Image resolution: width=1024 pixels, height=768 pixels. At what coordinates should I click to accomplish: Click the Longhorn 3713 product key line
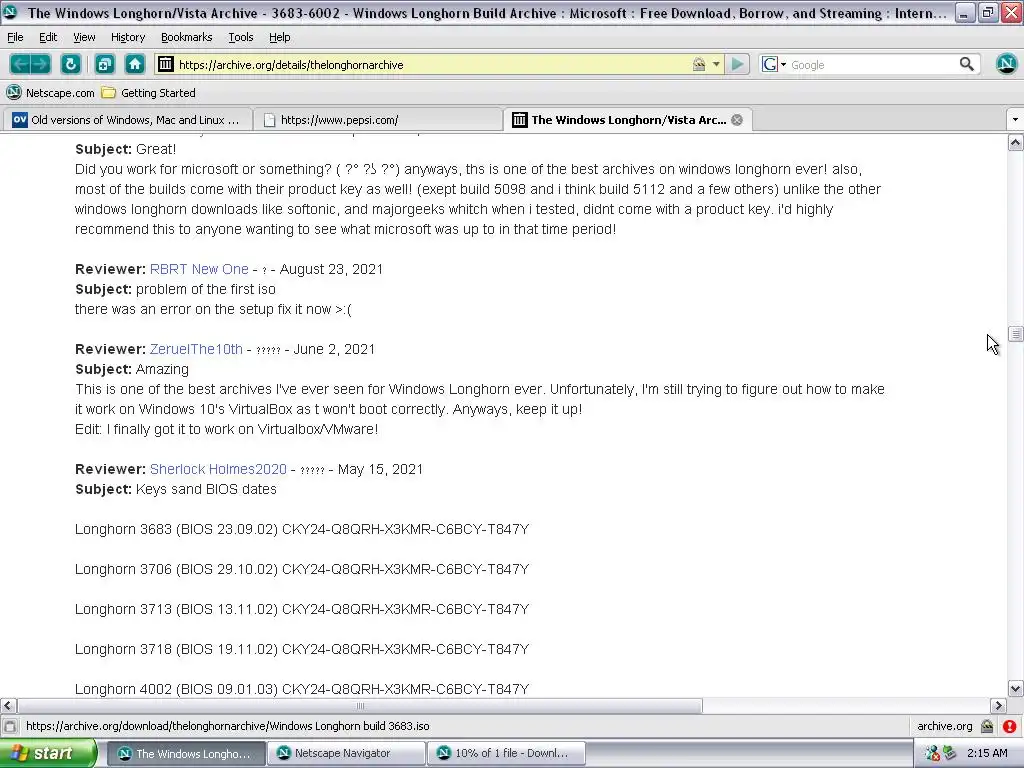click(x=302, y=609)
